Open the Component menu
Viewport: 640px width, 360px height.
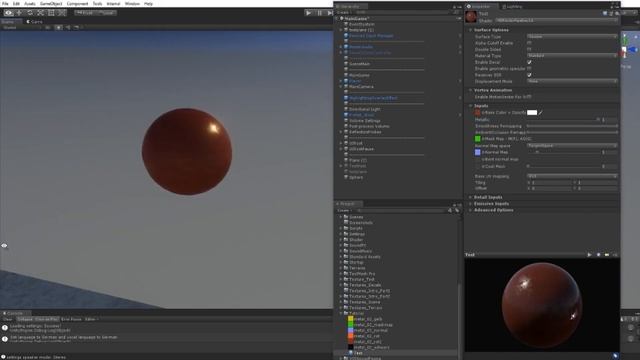click(77, 4)
